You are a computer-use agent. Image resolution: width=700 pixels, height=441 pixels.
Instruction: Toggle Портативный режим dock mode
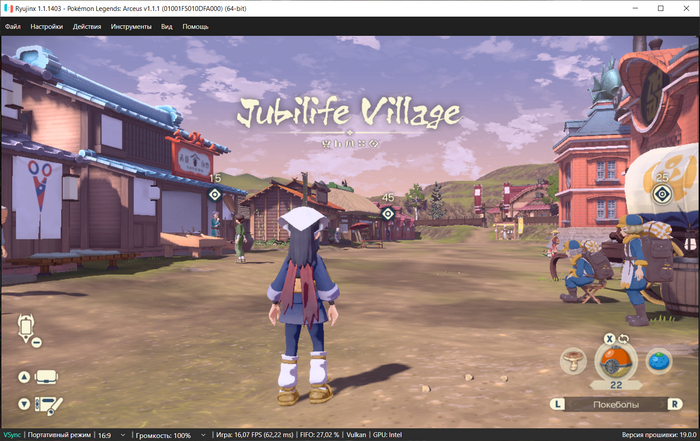[x=59, y=435]
